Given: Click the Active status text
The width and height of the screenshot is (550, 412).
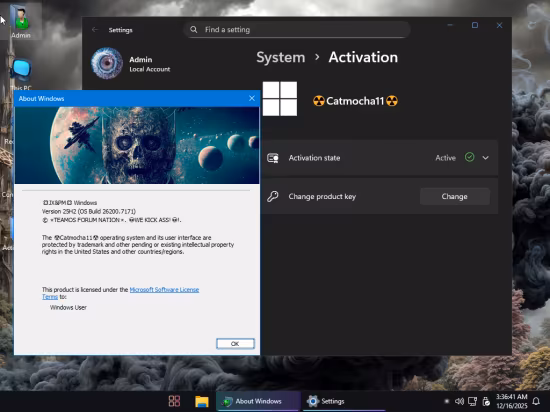Looking at the screenshot, I should click(445, 158).
